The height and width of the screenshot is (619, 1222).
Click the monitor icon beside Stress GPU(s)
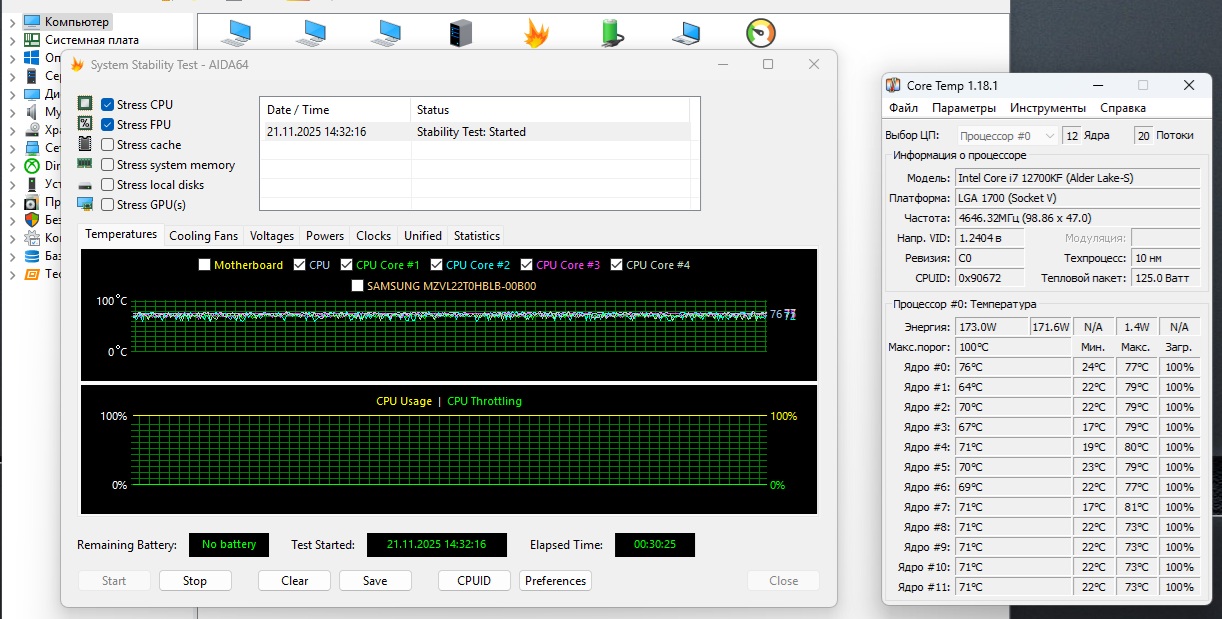coord(85,205)
